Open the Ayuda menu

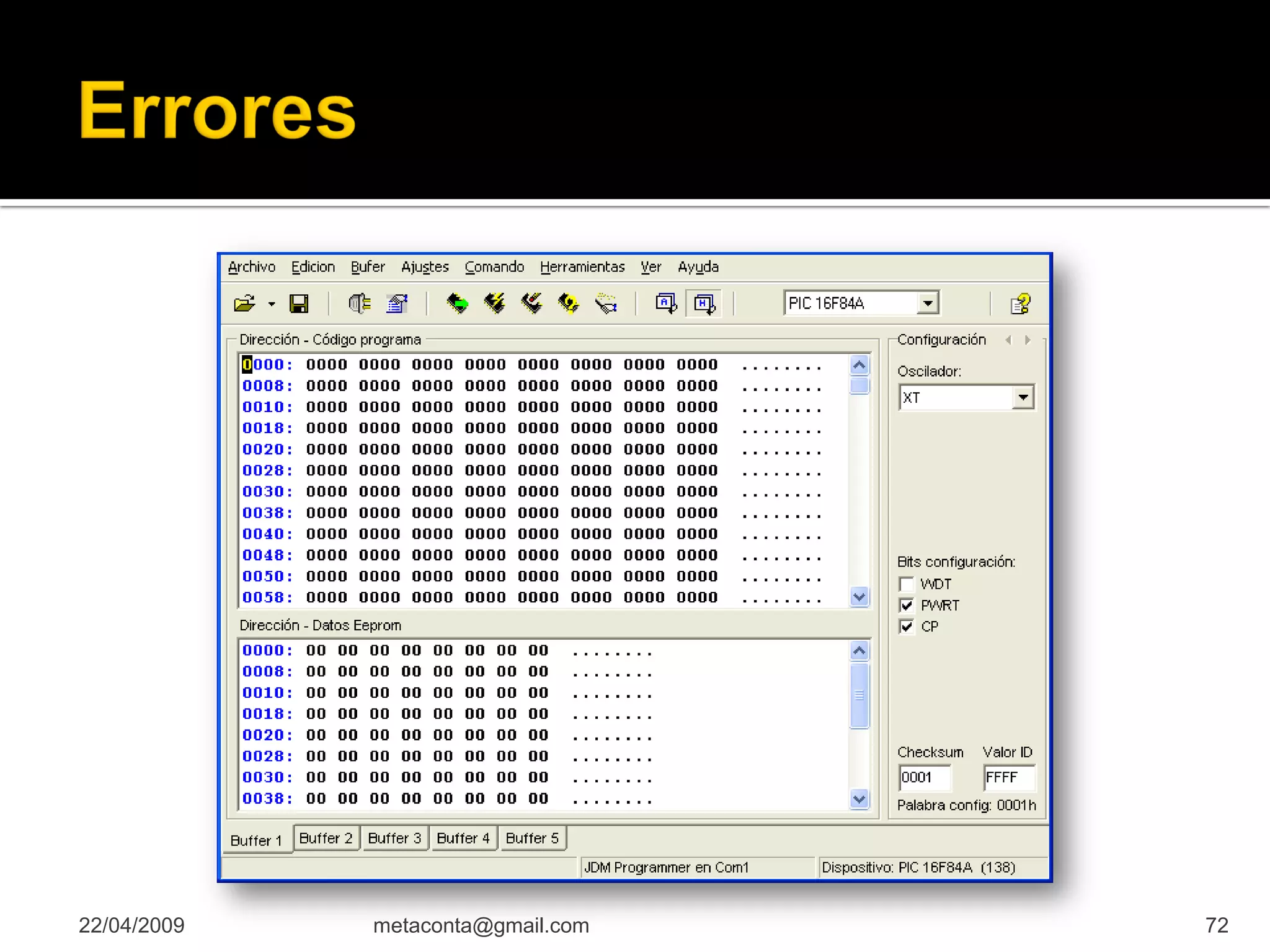click(x=698, y=267)
